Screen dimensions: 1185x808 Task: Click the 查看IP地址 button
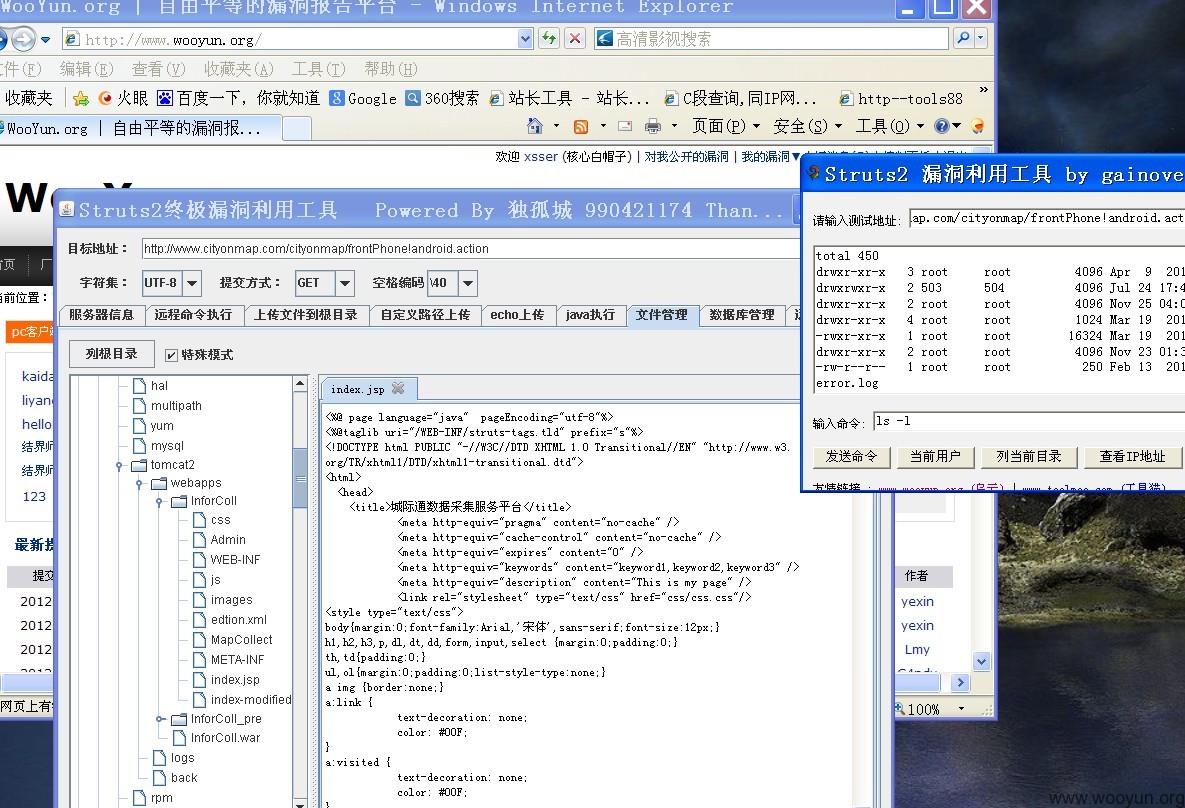pos(1132,457)
